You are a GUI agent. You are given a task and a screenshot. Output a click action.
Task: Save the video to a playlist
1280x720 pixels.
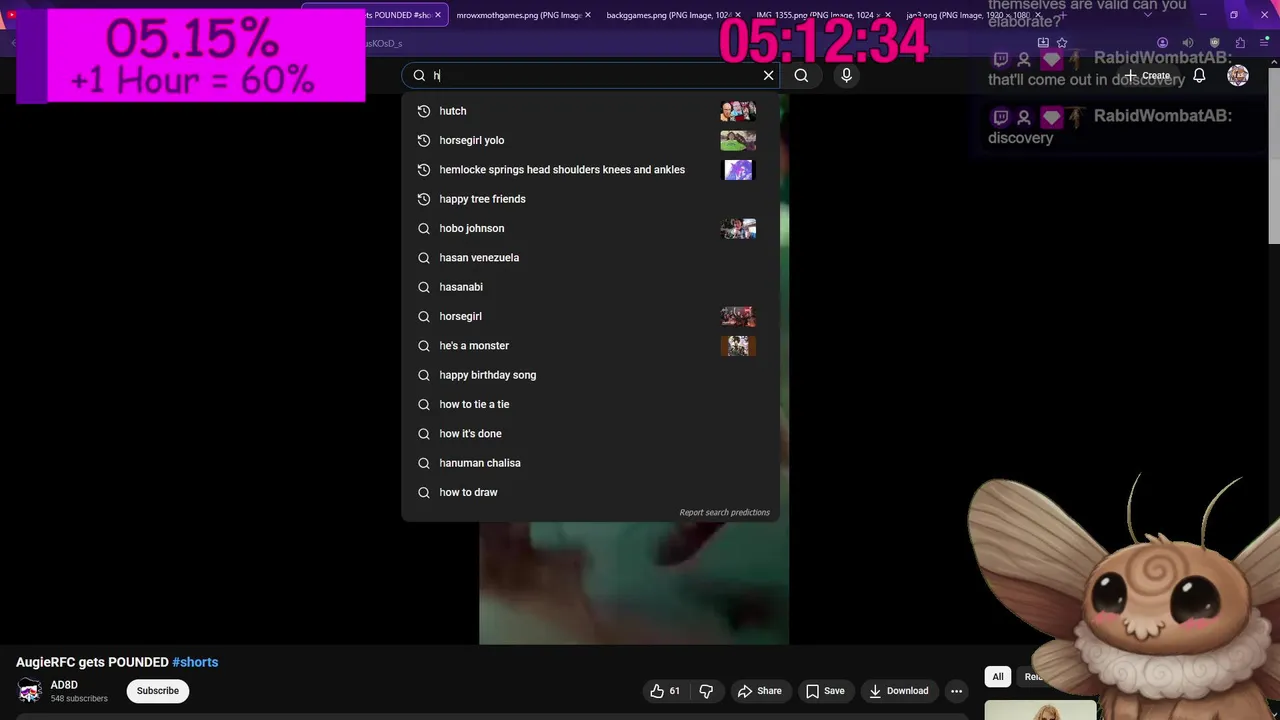pyautogui.click(x=825, y=691)
